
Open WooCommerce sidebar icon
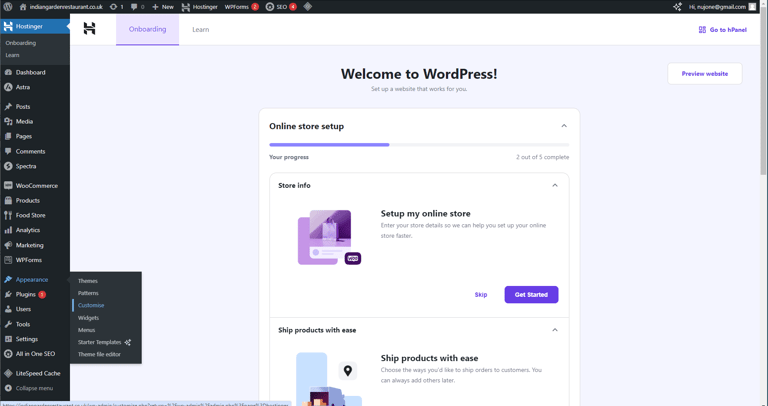8,186
